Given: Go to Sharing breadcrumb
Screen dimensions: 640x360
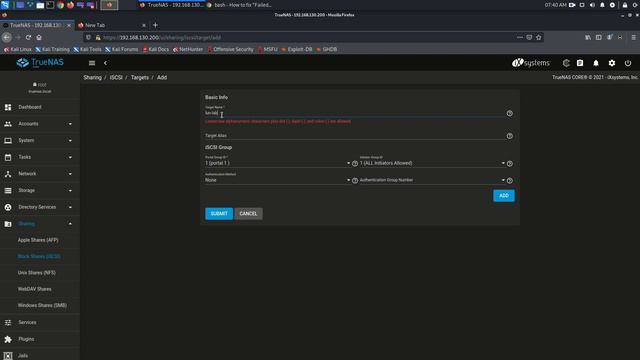Looking at the screenshot, I should tap(93, 78).
